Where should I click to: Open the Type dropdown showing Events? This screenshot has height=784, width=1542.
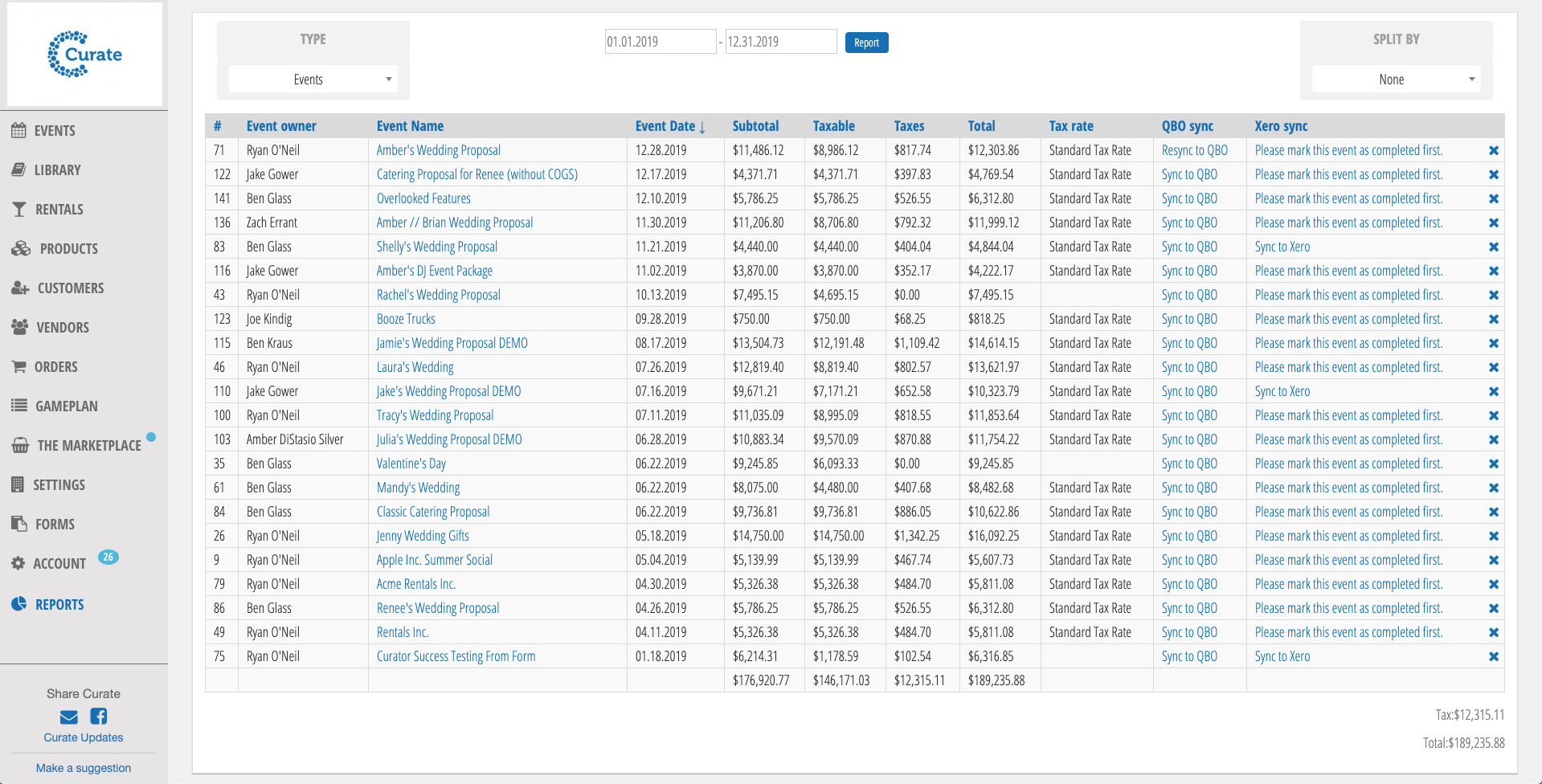(313, 79)
